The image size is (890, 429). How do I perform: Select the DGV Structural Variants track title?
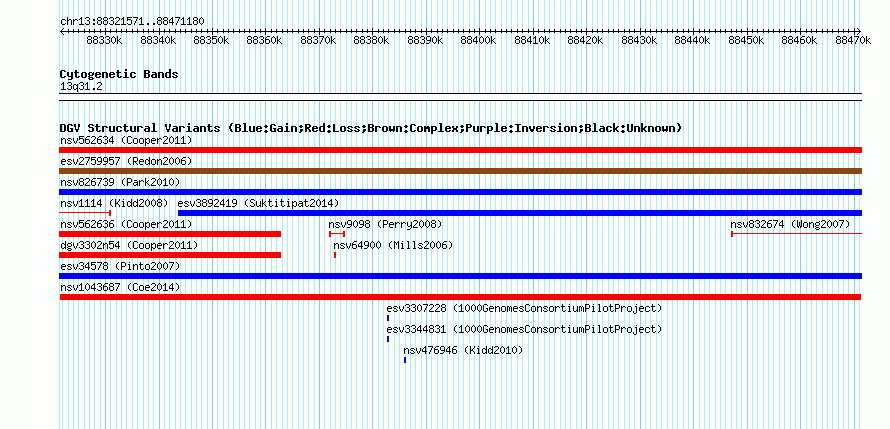371,128
